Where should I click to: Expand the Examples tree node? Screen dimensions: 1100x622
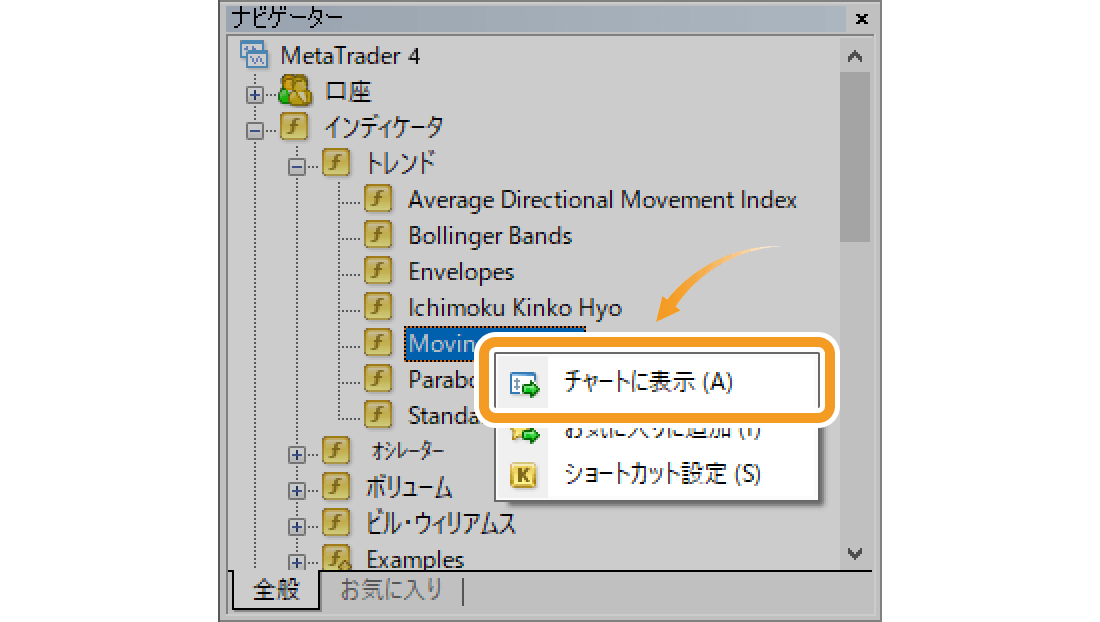click(x=297, y=561)
